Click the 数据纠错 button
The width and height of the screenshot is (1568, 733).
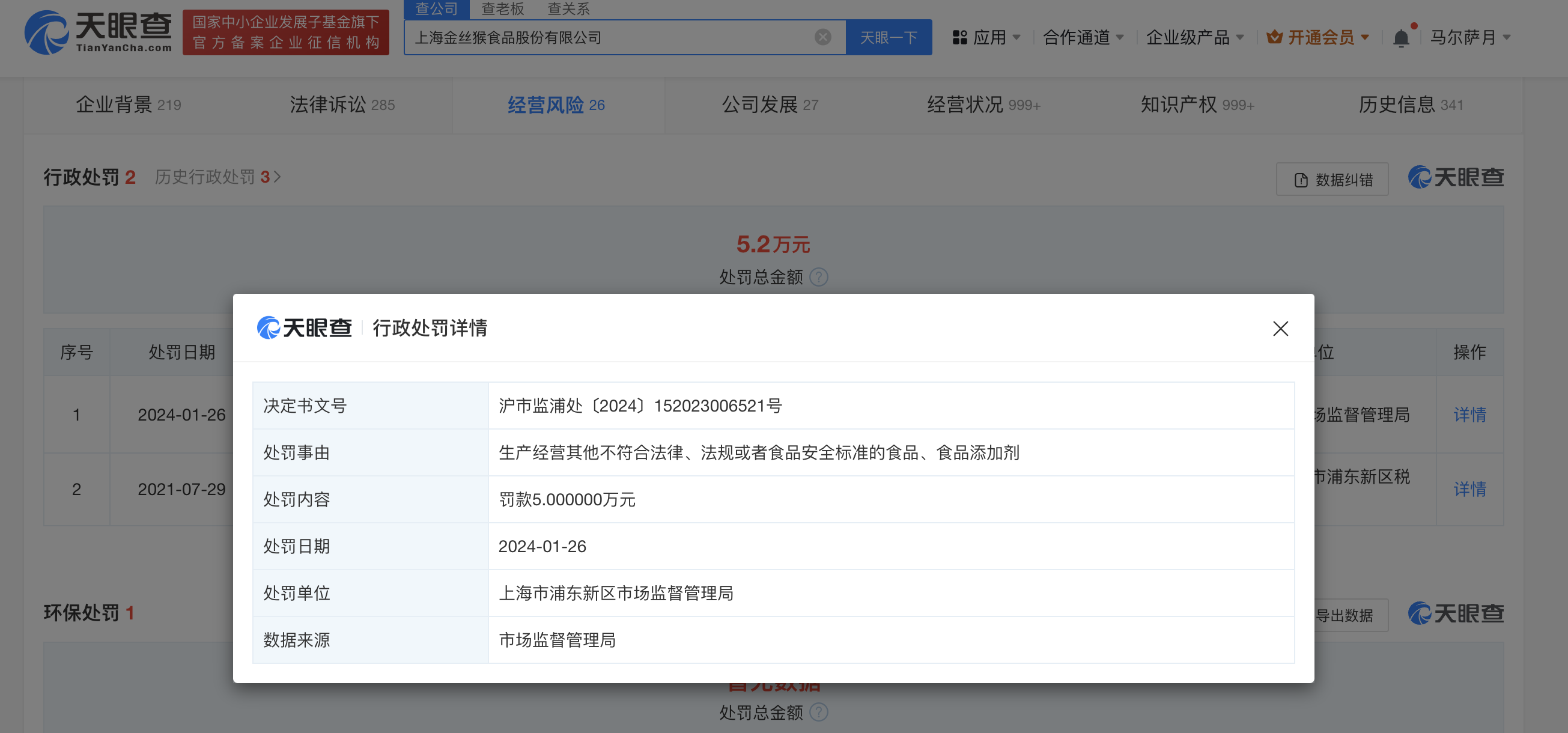(x=1332, y=180)
